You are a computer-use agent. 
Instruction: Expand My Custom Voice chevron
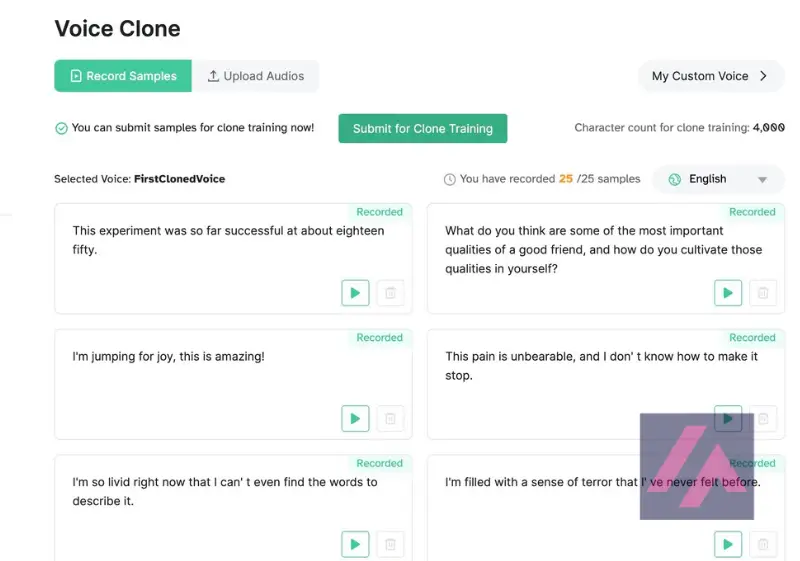point(764,76)
